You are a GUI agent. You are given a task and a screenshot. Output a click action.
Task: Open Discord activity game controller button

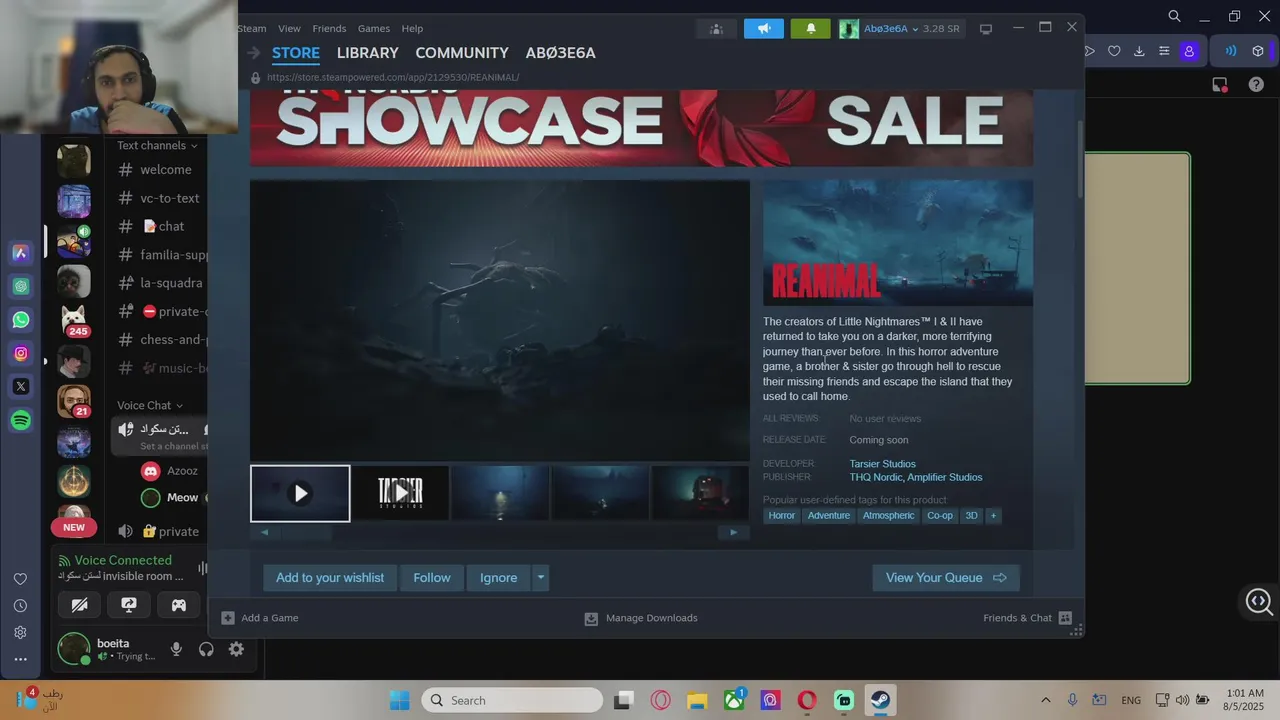coord(178,604)
